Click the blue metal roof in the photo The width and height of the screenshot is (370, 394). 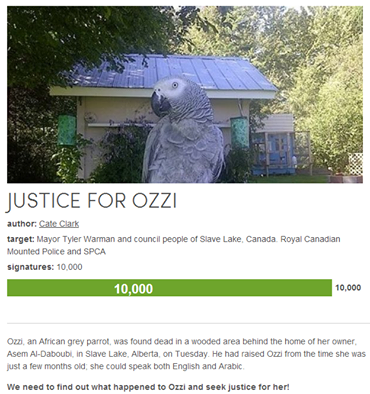pyautogui.click(x=173, y=72)
